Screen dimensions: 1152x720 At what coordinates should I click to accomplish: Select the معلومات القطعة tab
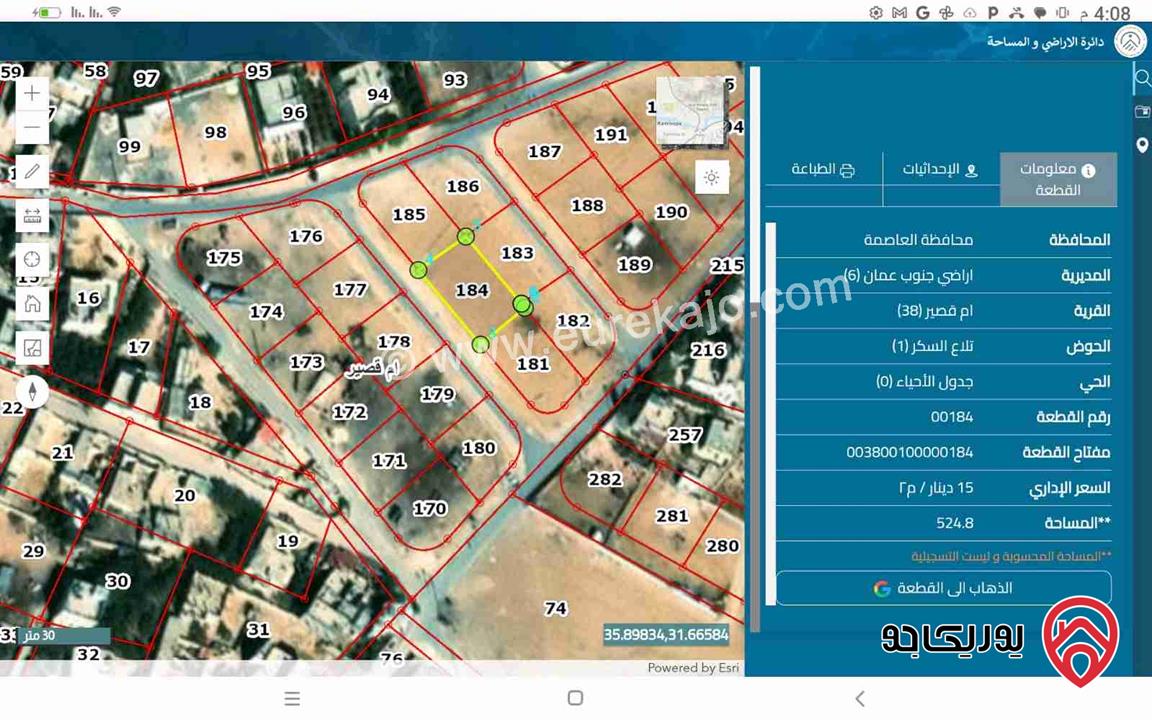pyautogui.click(x=1058, y=180)
